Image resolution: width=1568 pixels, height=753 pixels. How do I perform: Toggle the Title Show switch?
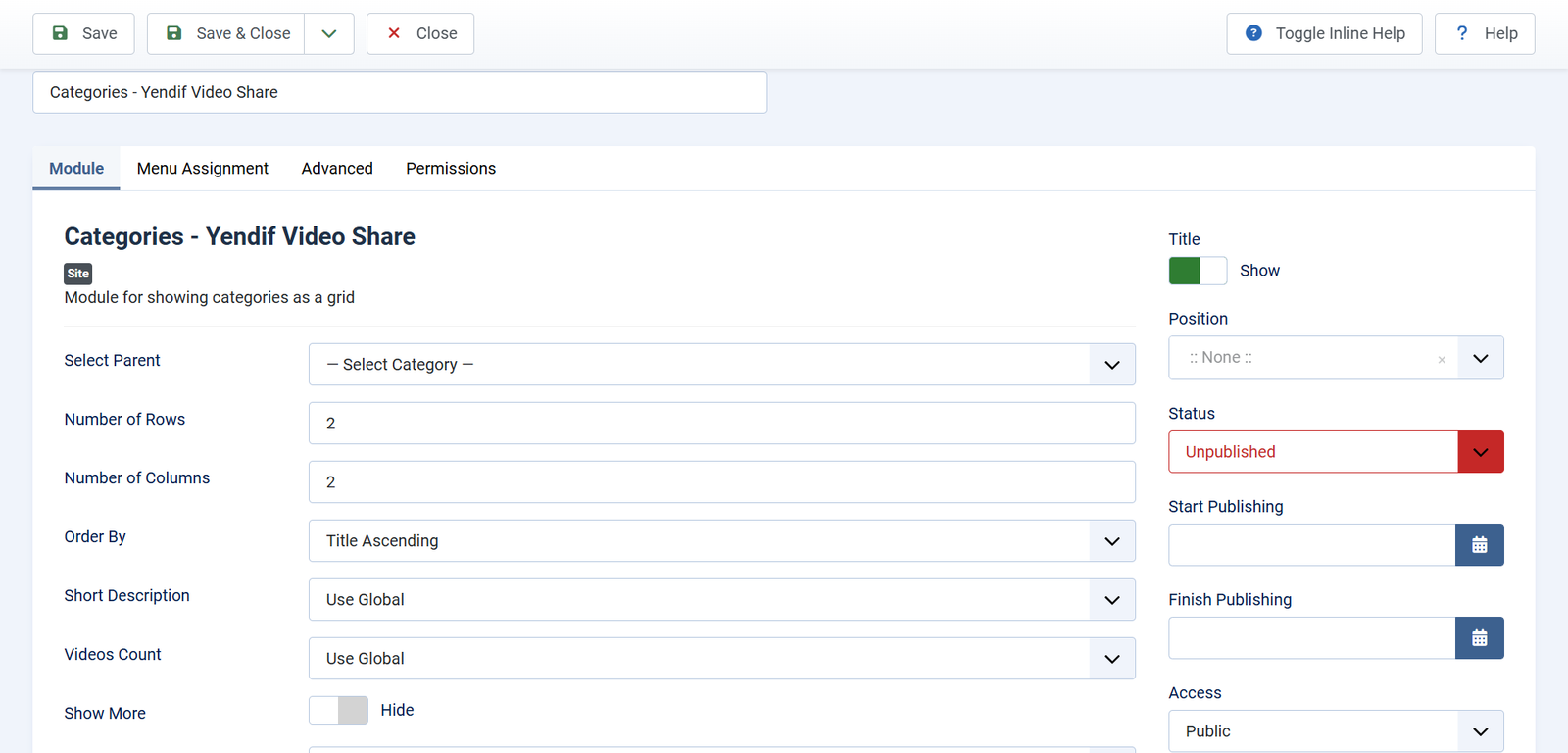(1198, 271)
